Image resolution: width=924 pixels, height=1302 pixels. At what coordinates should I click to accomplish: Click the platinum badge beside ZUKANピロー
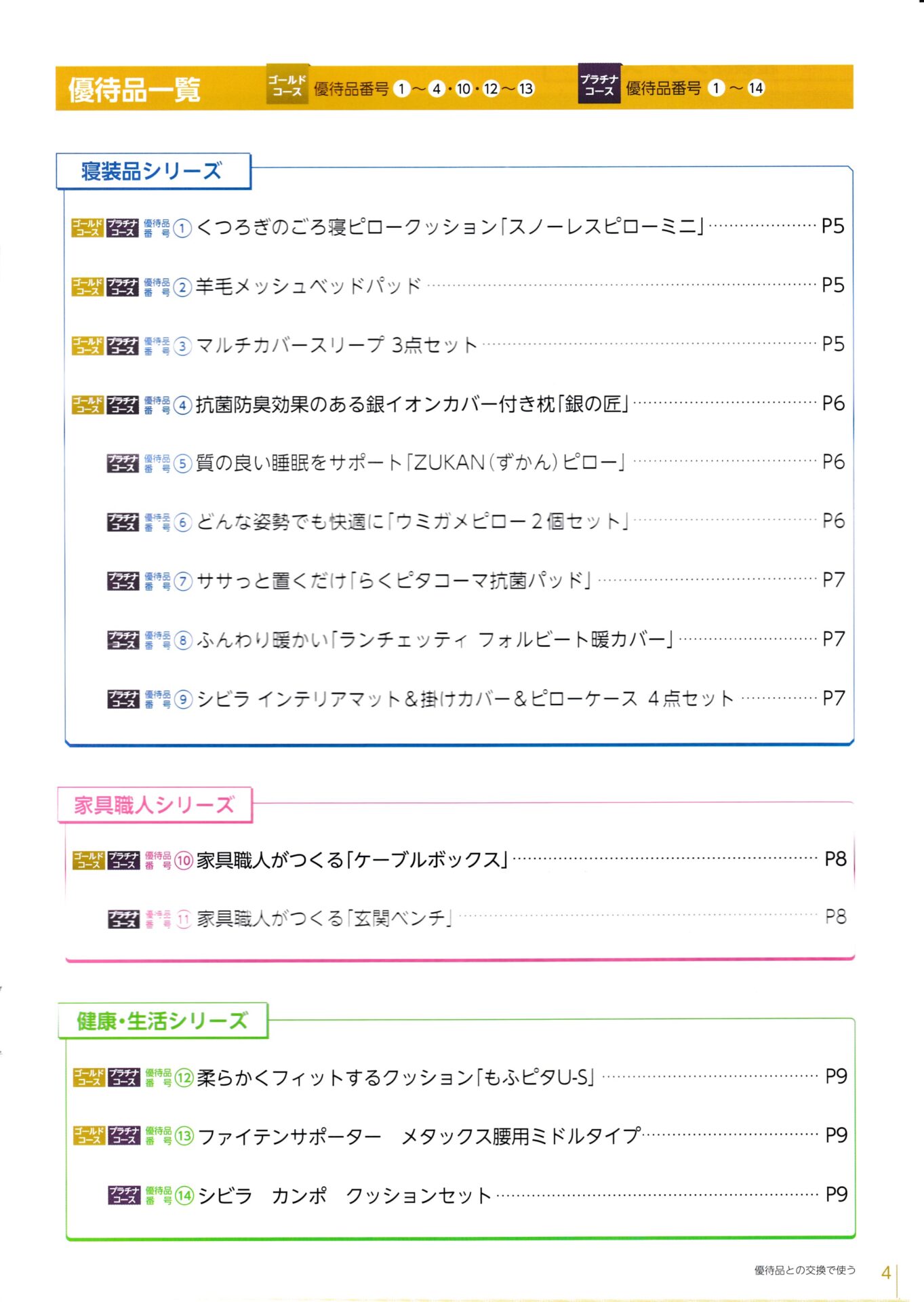pos(123,463)
